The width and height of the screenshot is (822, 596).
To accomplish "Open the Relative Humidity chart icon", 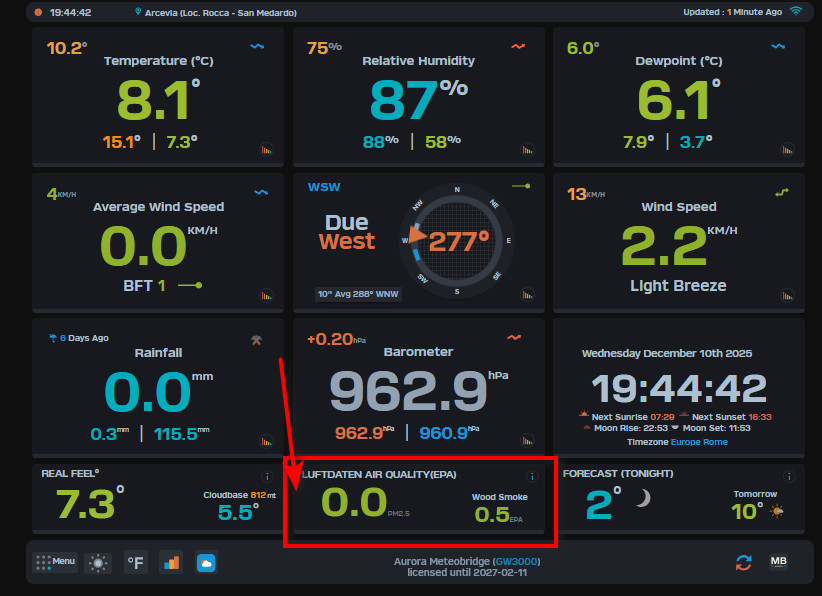I will click(x=527, y=150).
